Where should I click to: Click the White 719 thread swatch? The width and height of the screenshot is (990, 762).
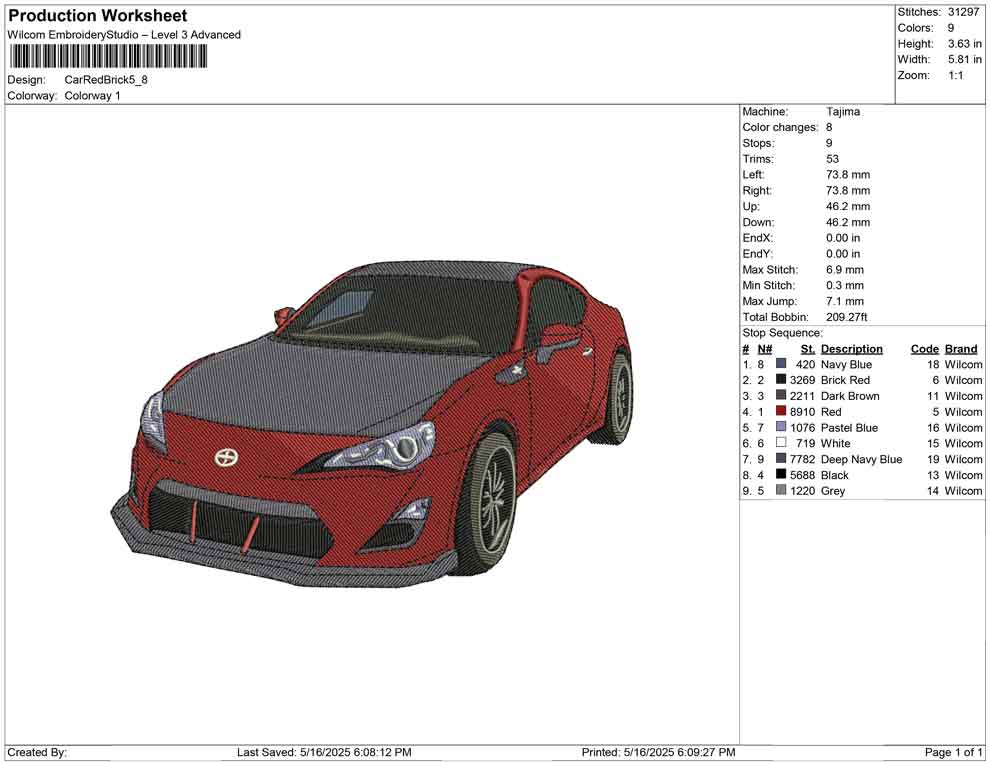[781, 443]
